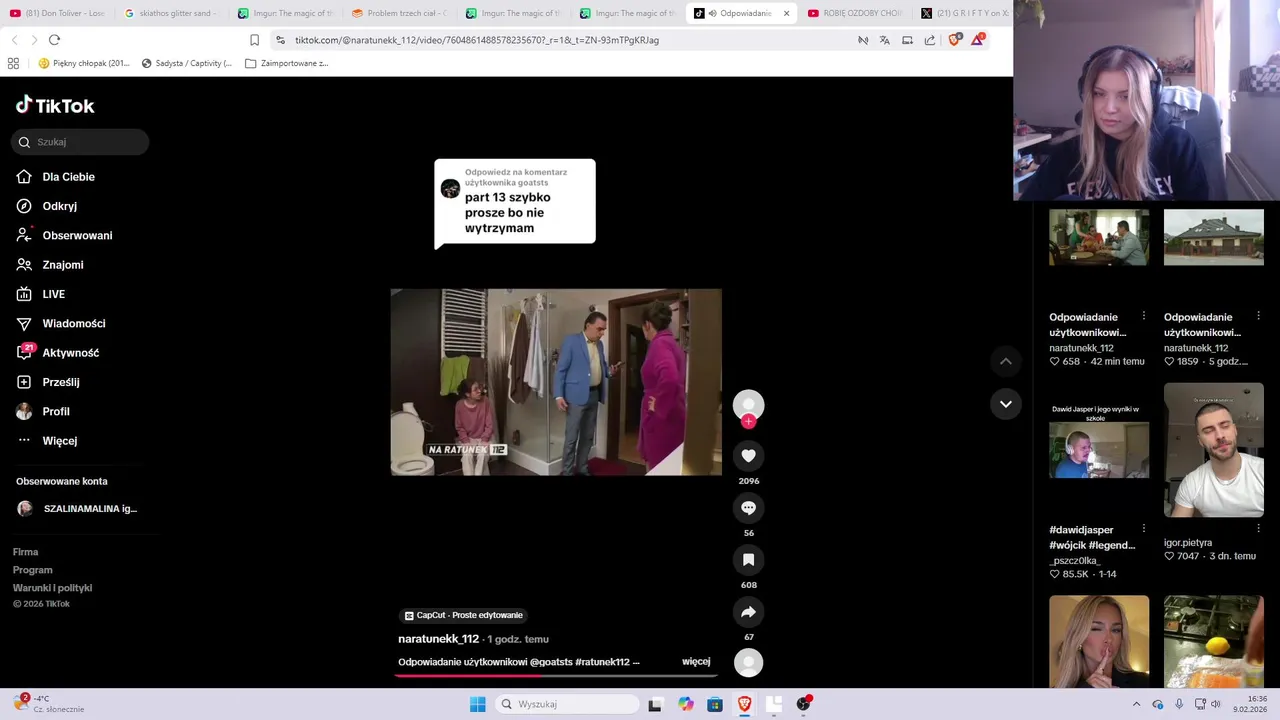Open Firma footer link
The width and height of the screenshot is (1280, 720).
point(25,552)
